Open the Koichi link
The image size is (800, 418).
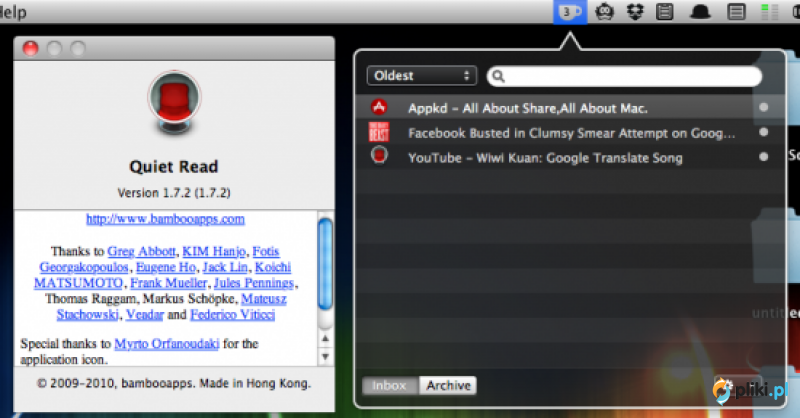tap(273, 267)
